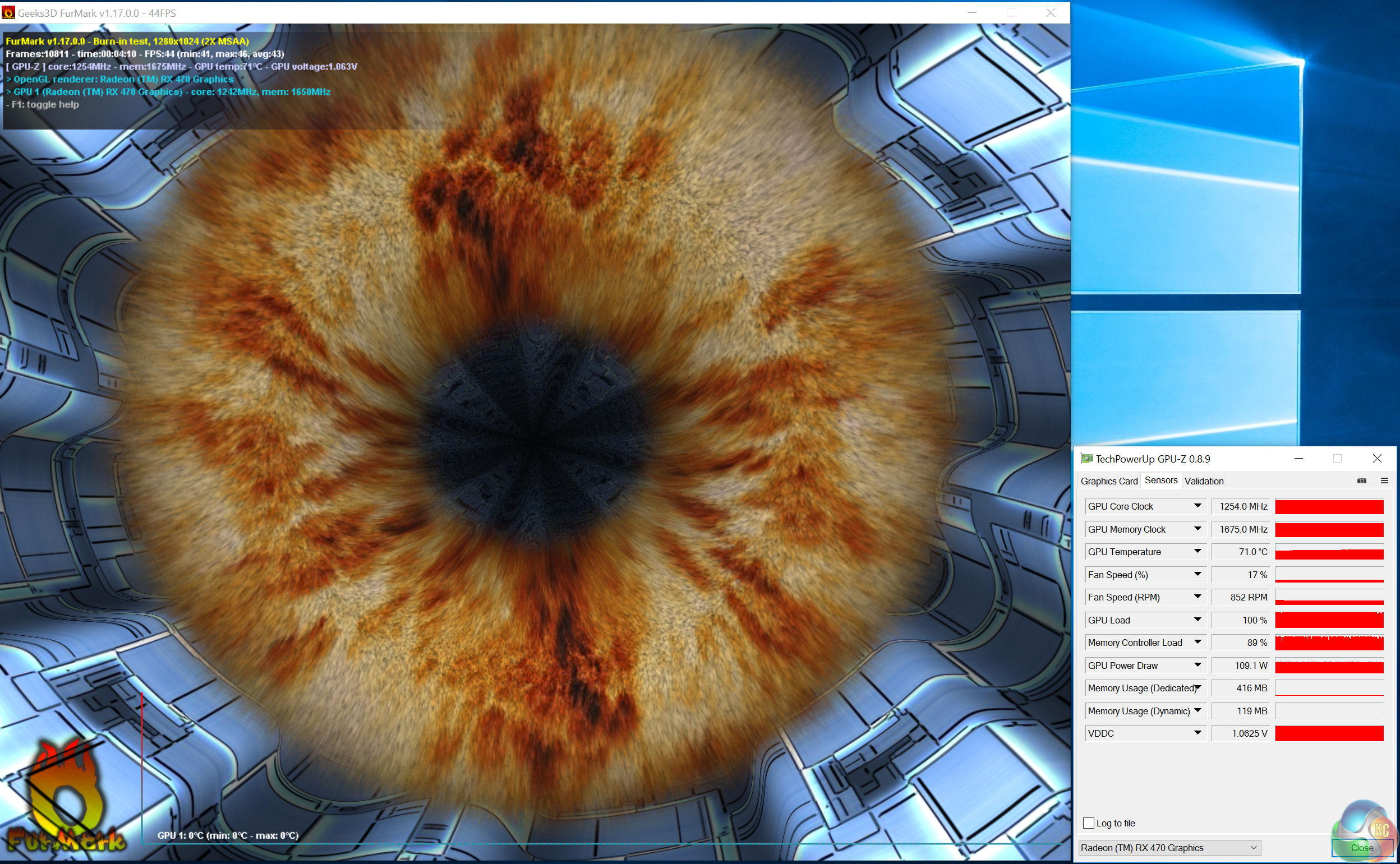This screenshot has height=864, width=1400.
Task: Maximize the GPU-Z window
Action: (1337, 458)
